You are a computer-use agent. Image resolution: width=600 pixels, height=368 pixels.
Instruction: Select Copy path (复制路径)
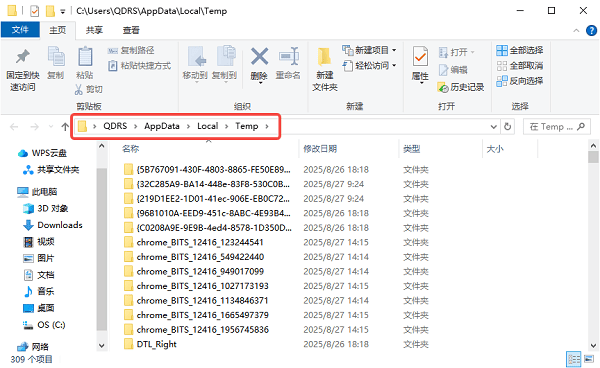coord(131,50)
